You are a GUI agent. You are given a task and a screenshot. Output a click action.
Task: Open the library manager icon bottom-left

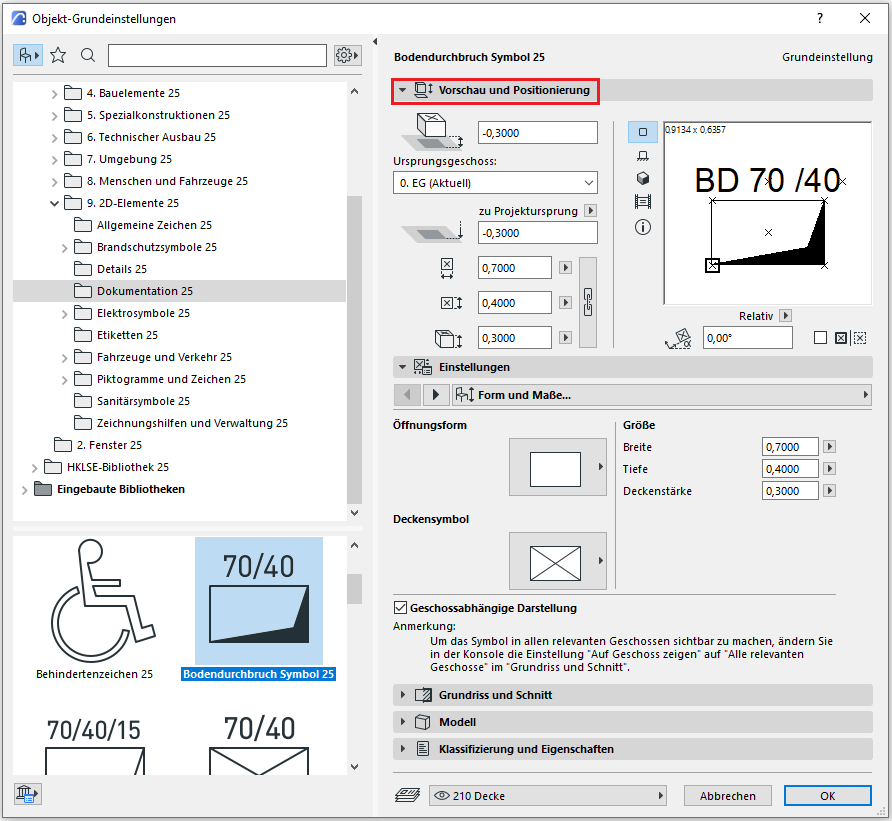(x=27, y=794)
